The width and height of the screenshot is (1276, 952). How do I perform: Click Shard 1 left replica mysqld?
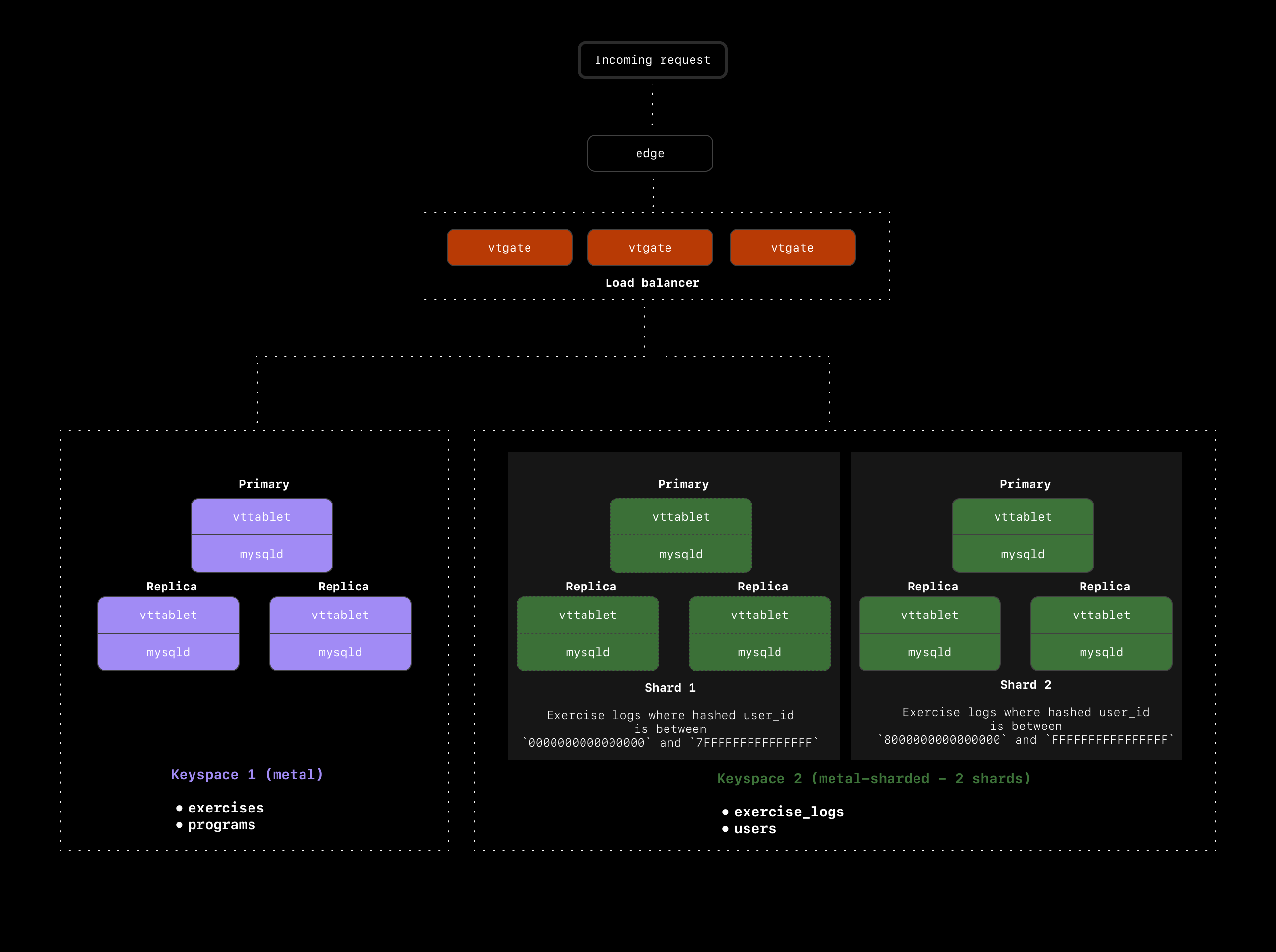coord(587,652)
